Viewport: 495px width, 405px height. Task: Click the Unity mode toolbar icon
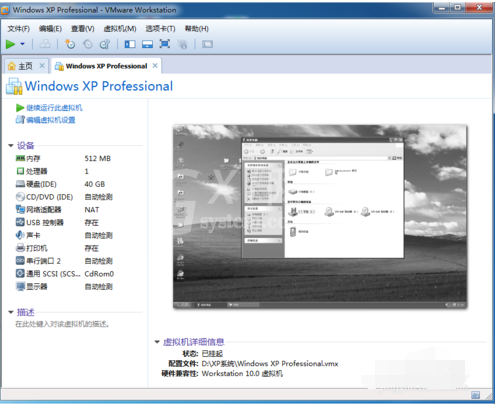(x=183, y=44)
